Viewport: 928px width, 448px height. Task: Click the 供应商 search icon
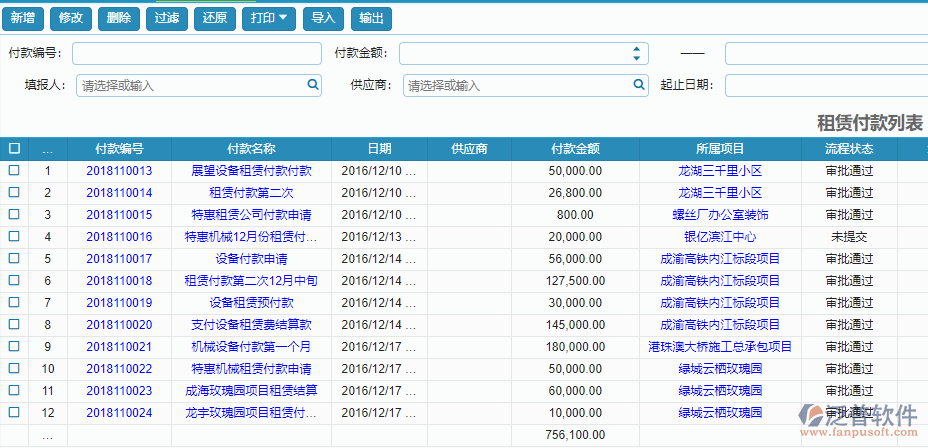pyautogui.click(x=639, y=85)
